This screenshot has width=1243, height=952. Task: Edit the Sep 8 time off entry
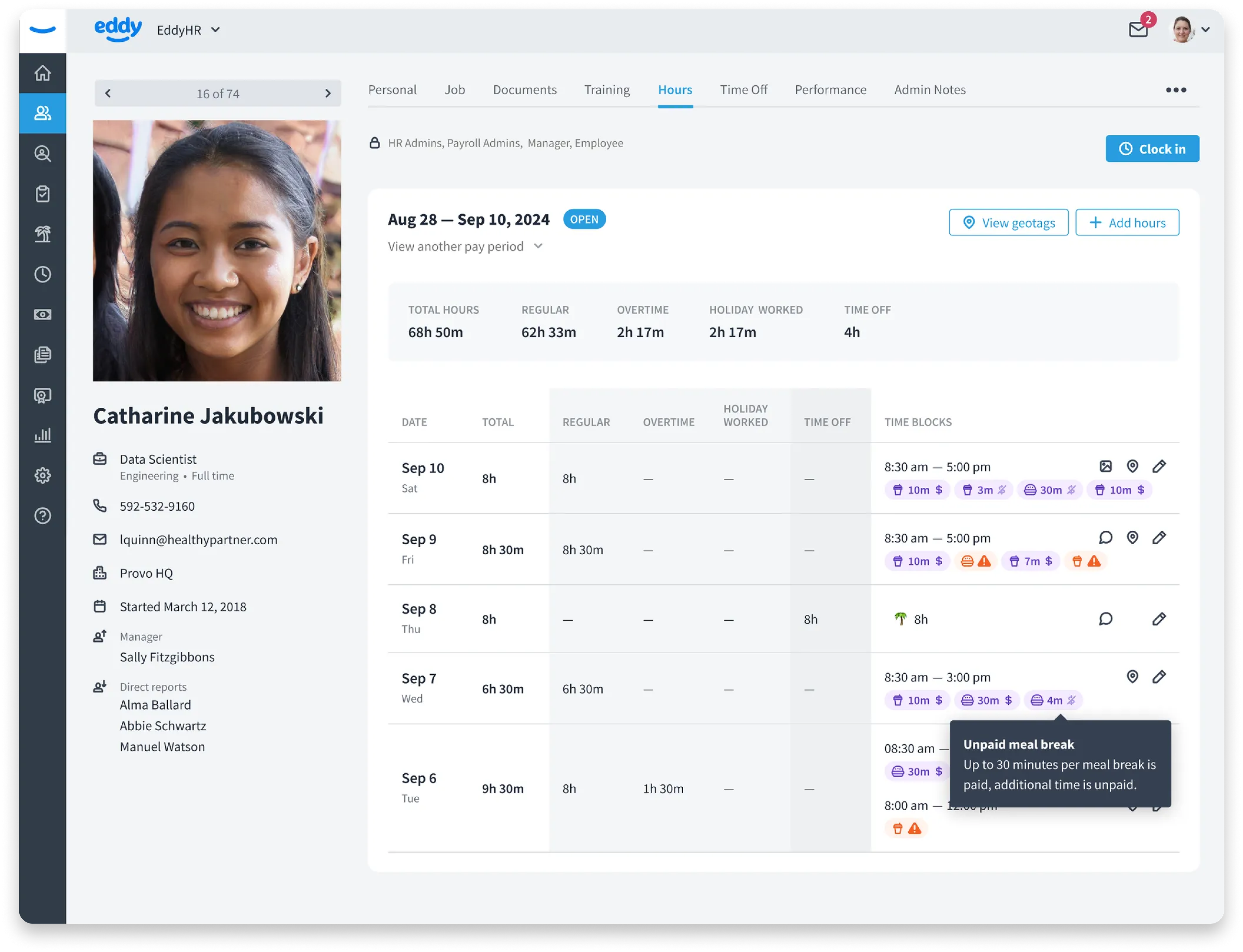1159,618
